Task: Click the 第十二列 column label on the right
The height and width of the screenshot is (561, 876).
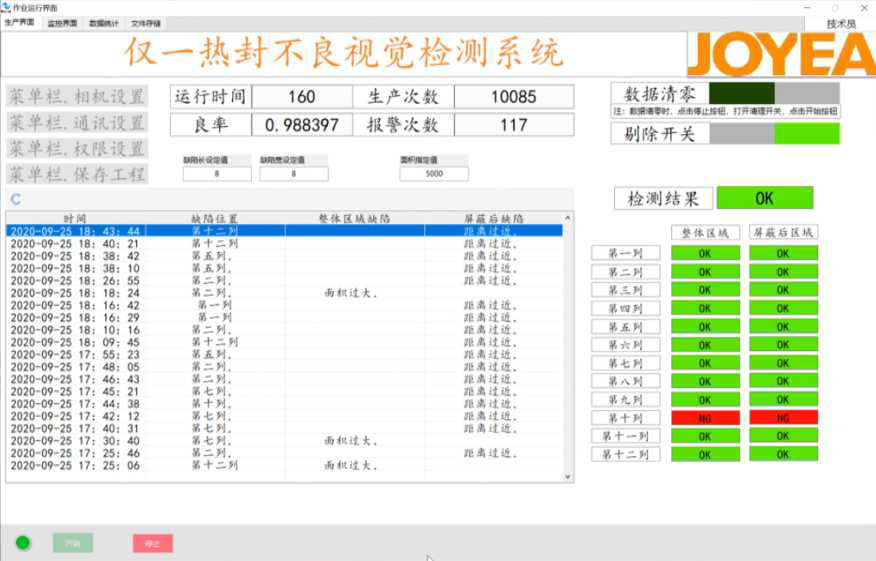Action: click(626, 454)
